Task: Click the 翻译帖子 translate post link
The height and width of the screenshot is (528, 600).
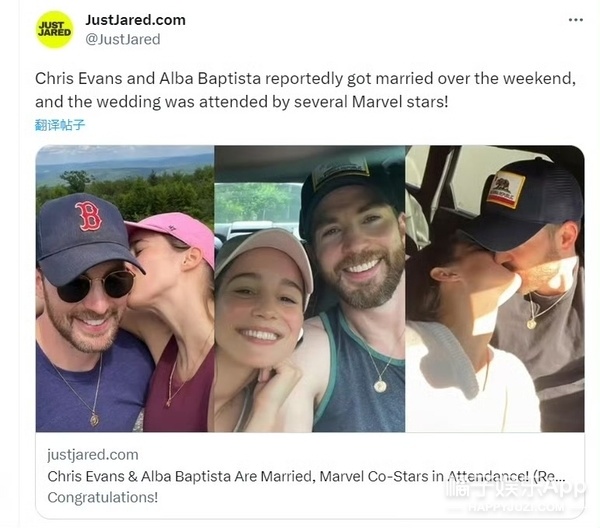Action: (x=59, y=125)
